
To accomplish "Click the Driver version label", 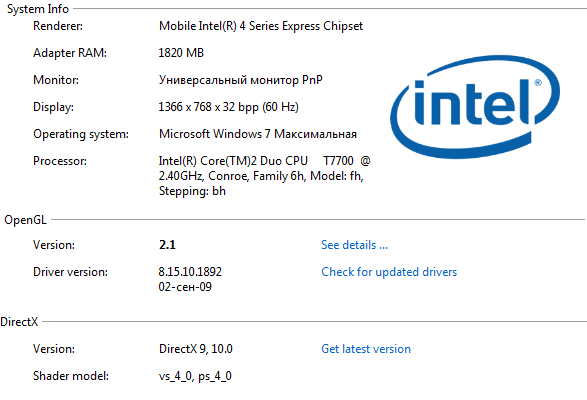I will 70,272.
